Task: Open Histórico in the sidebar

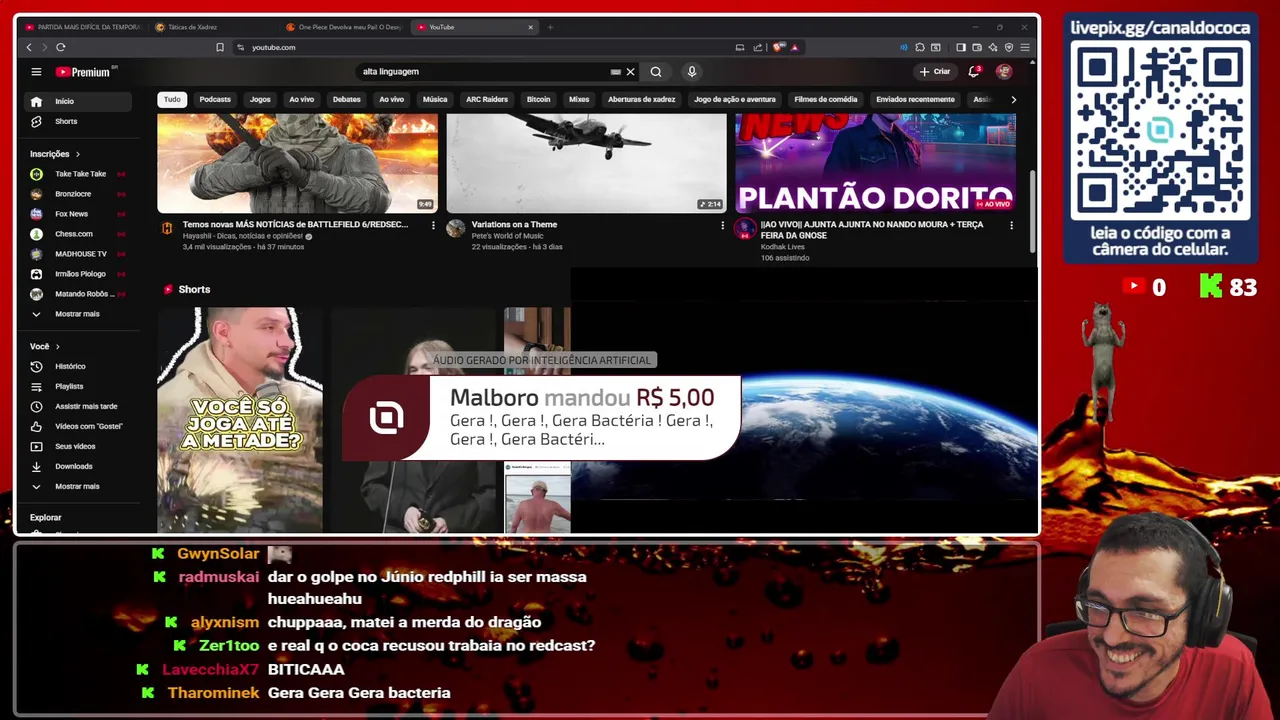Action: (x=77, y=366)
